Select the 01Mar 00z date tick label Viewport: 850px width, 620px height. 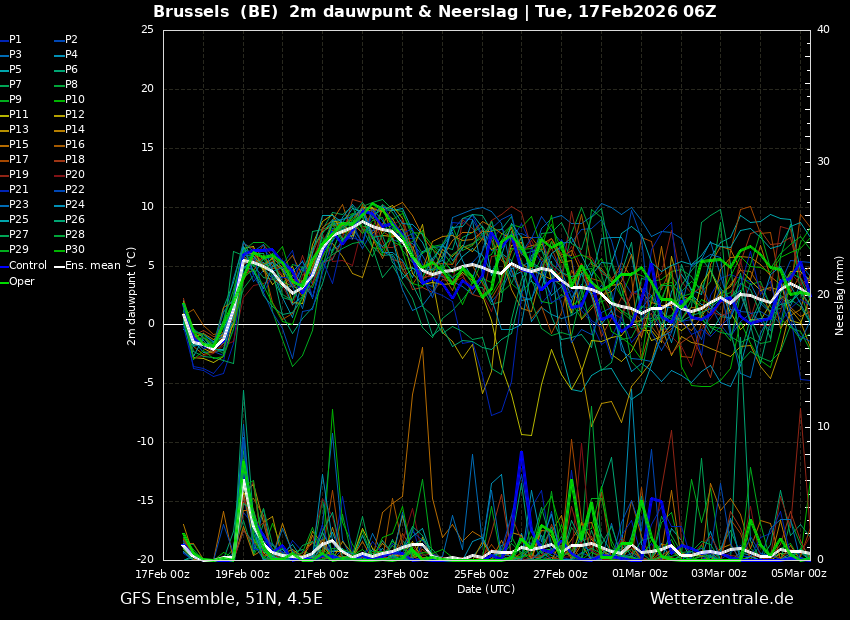pyautogui.click(x=640, y=574)
